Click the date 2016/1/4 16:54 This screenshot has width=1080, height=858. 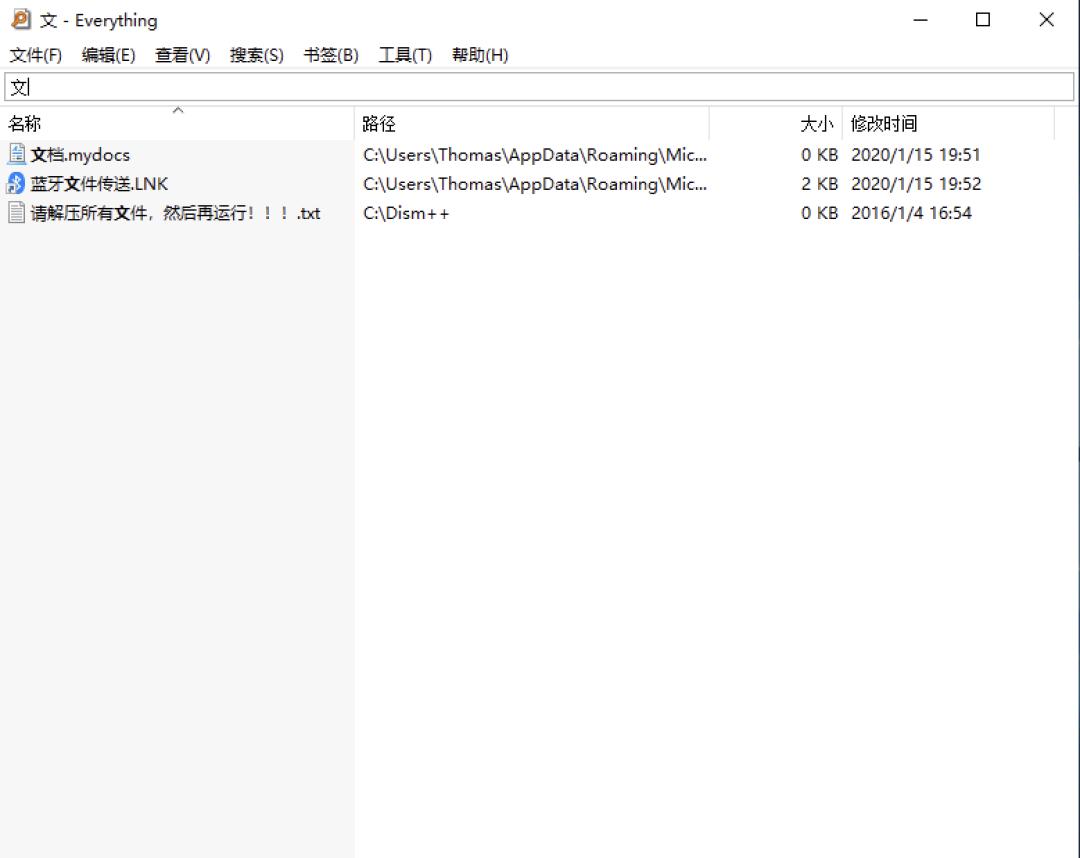coord(911,213)
